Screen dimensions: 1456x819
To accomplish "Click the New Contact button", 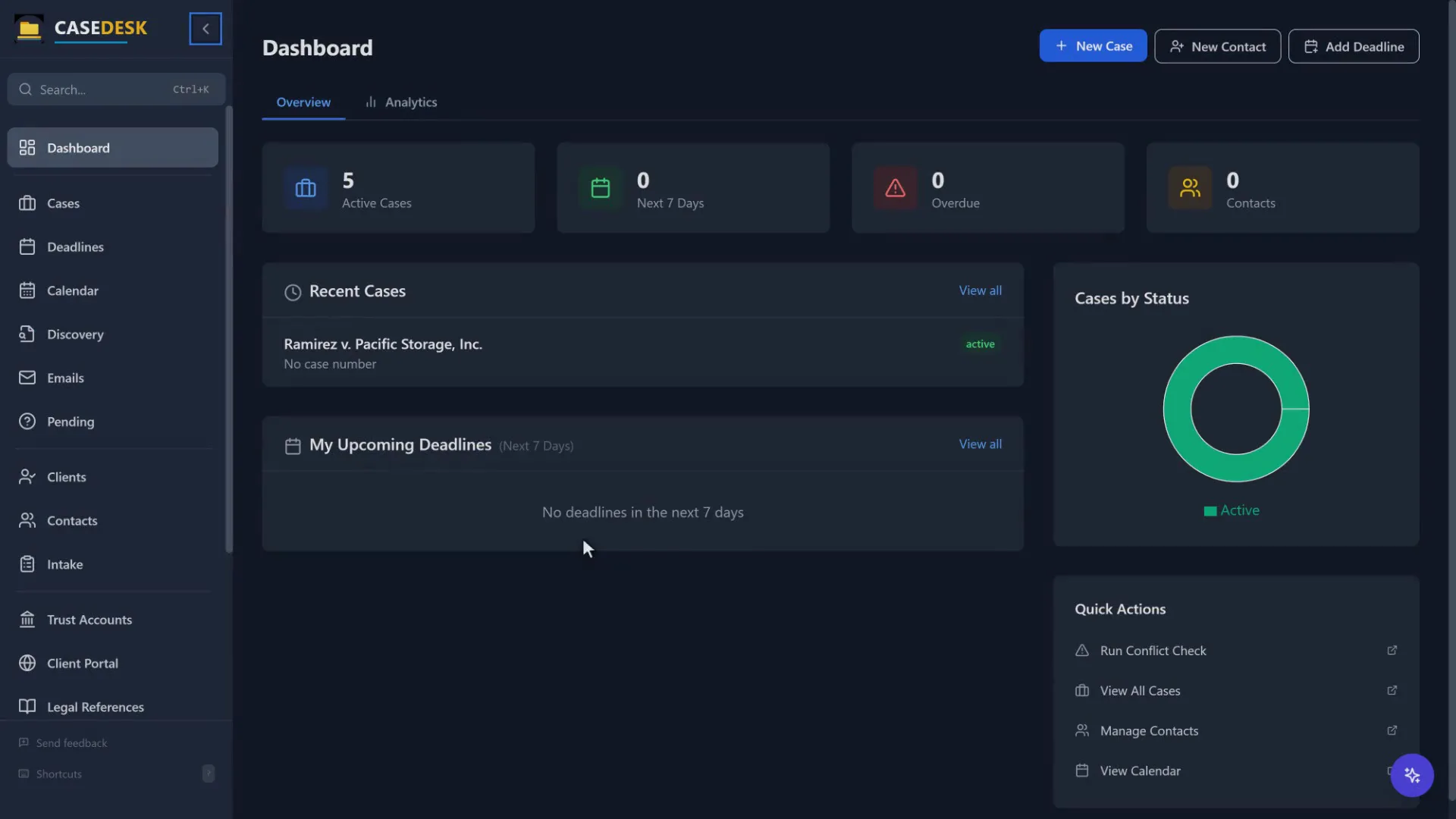I will [x=1217, y=46].
